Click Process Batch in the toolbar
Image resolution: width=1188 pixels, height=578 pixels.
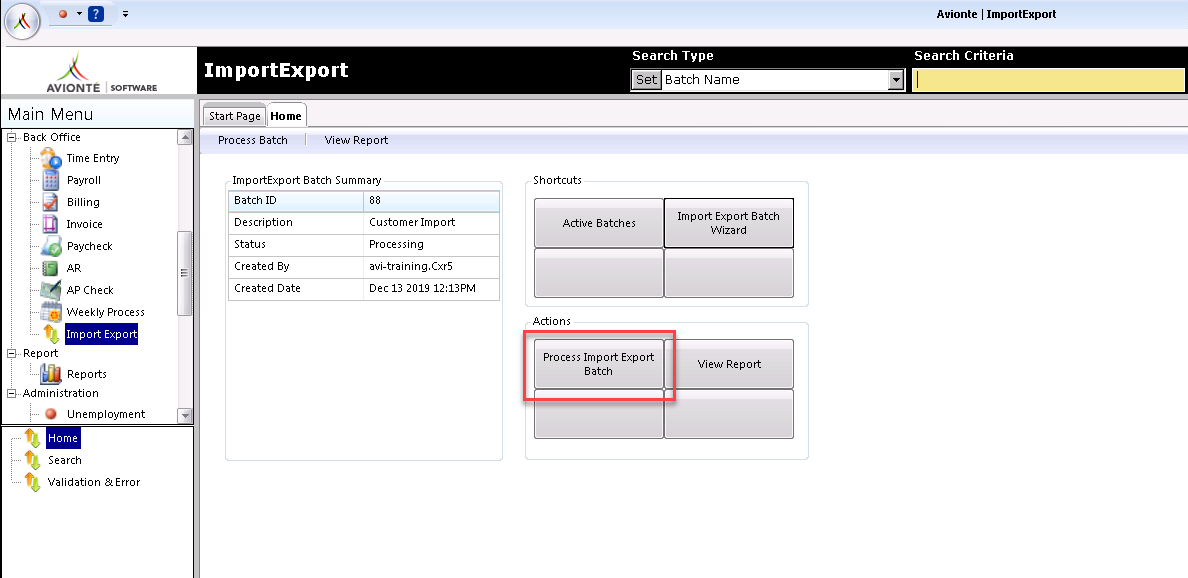tap(253, 140)
